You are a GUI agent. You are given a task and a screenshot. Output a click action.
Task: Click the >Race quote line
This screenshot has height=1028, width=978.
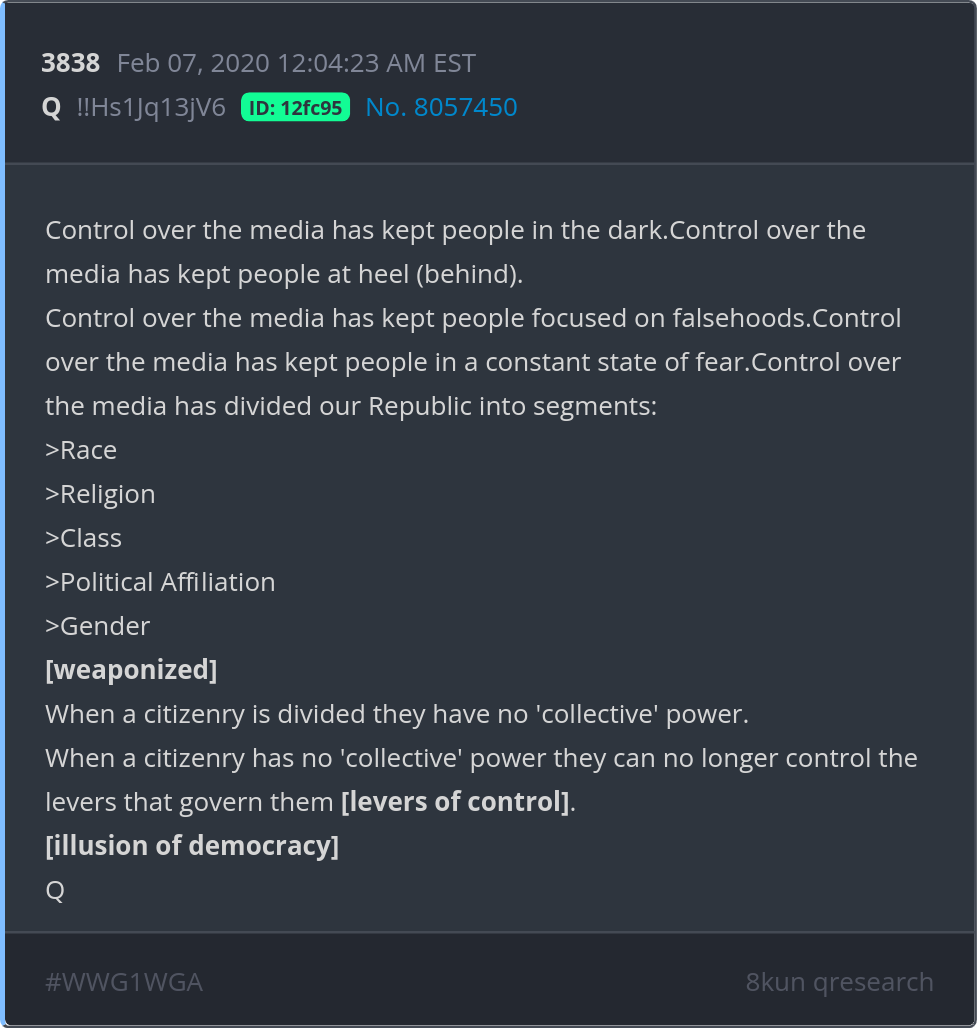click(x=81, y=450)
